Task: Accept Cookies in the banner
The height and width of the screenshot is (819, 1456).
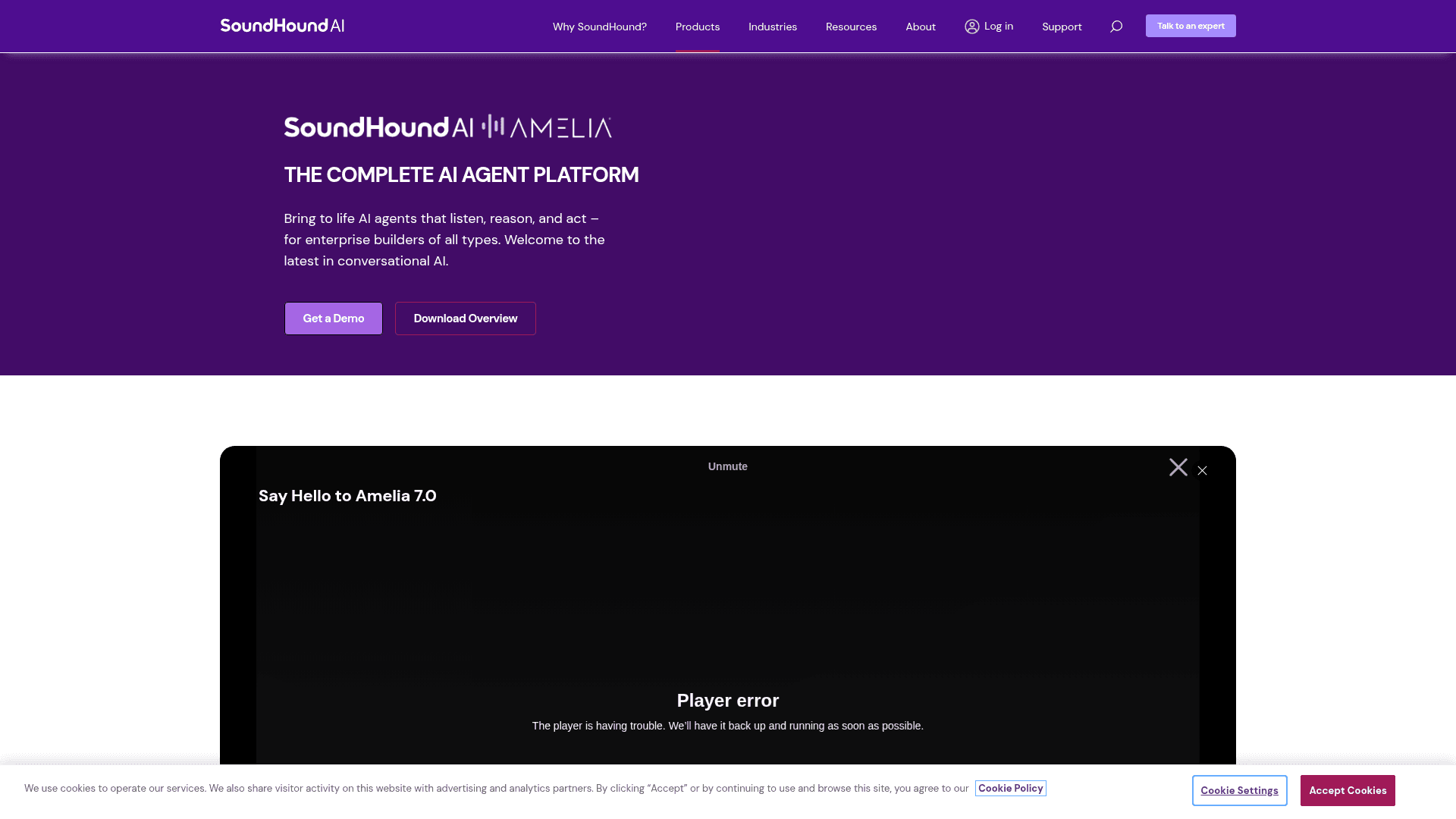Action: 1348,791
